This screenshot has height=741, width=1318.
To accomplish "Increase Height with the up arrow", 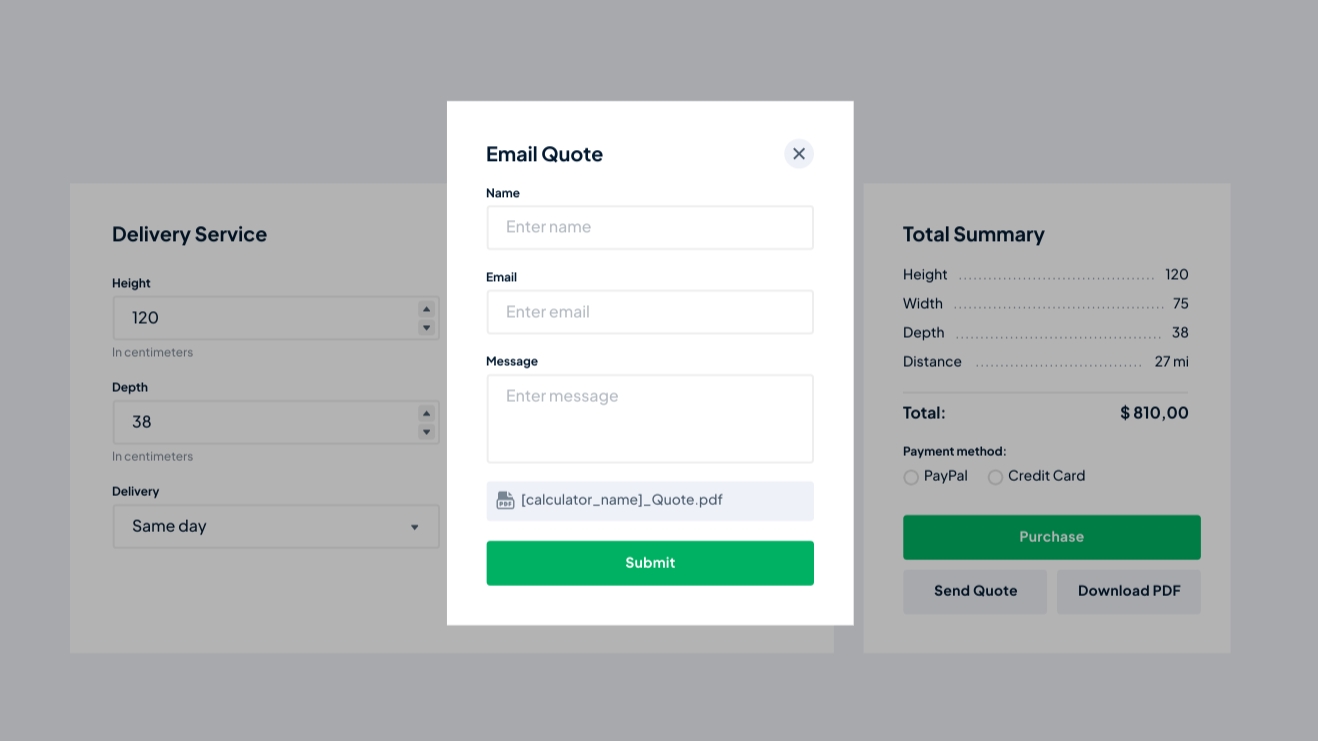I will click(426, 309).
